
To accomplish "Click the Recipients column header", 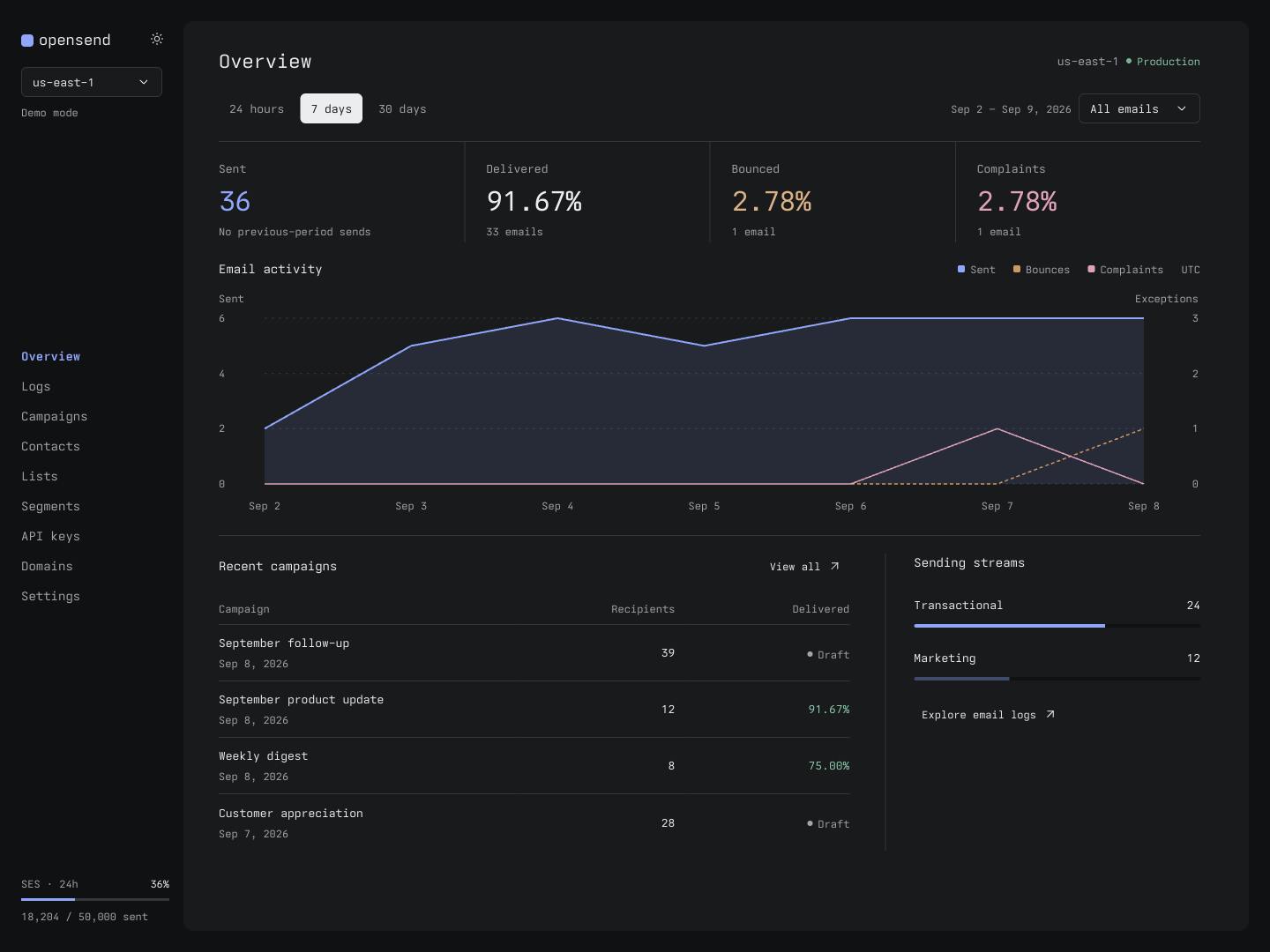I will pyautogui.click(x=643, y=609).
